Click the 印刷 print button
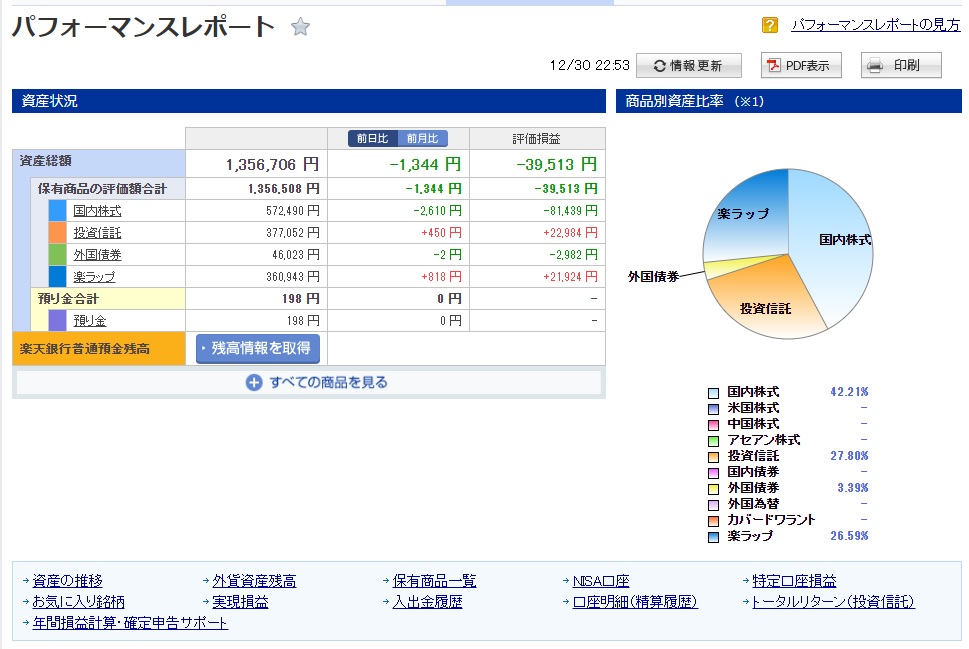969x649 pixels. 901,66
